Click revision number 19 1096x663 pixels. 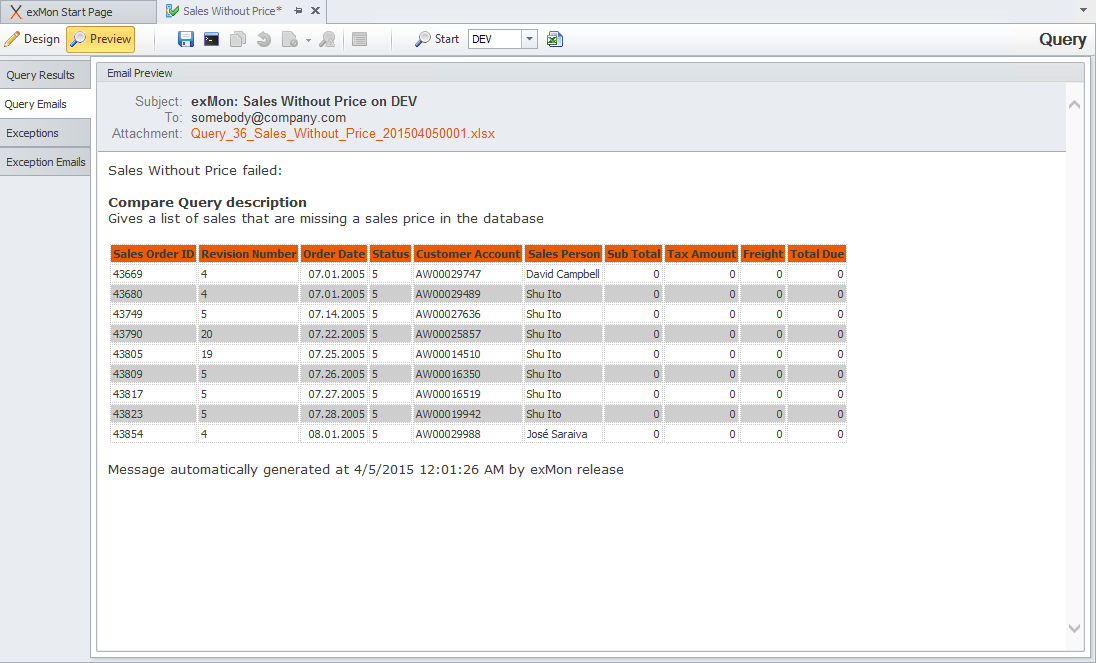point(207,354)
